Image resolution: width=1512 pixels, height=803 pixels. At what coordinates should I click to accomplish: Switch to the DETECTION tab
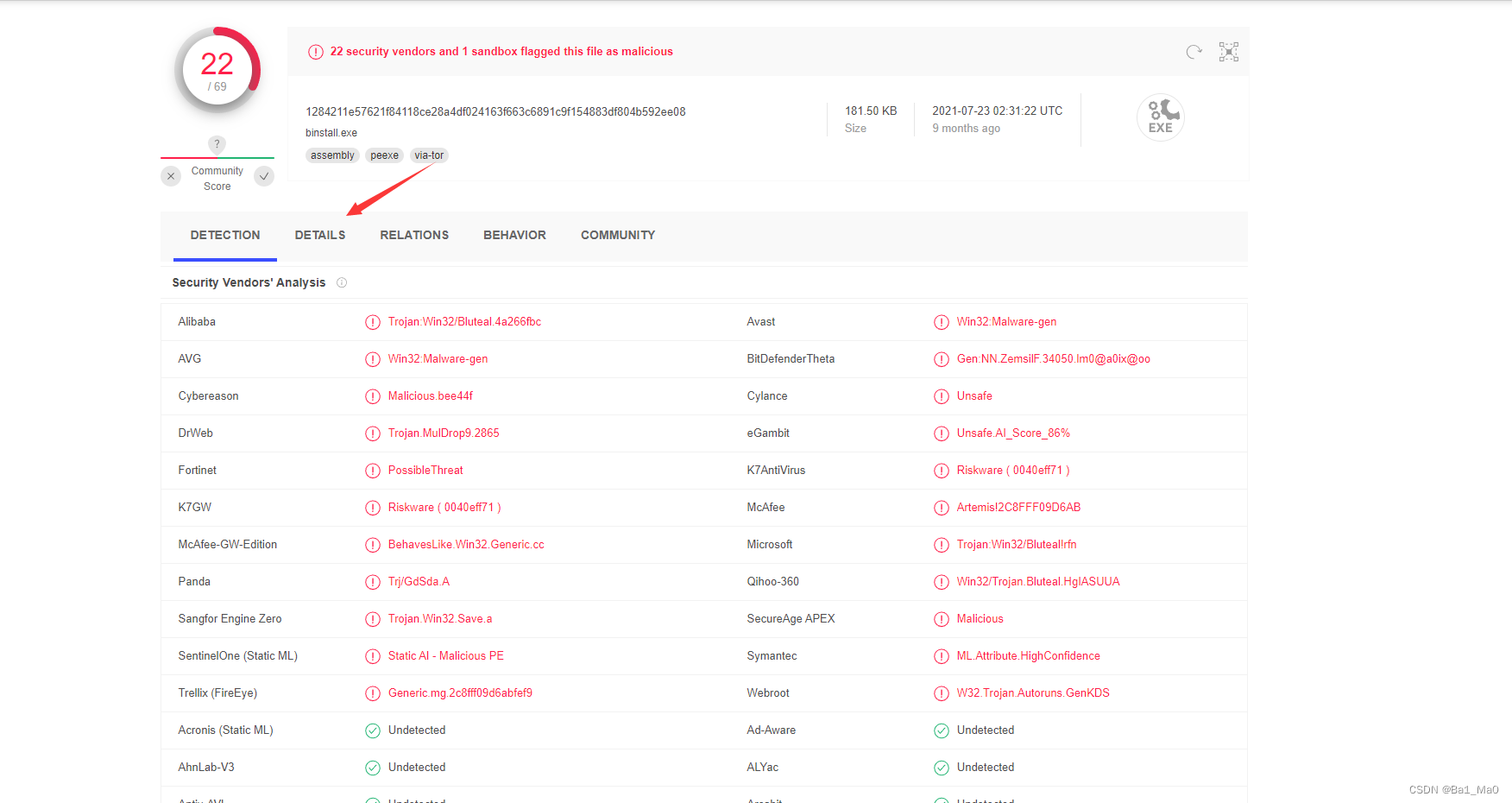pyautogui.click(x=225, y=235)
